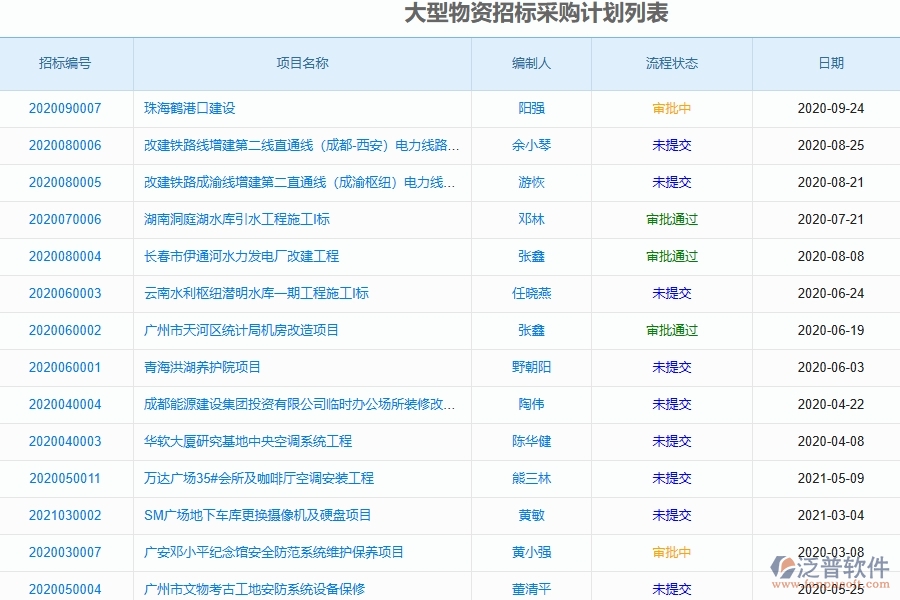Open bid number 2020090007
The width and height of the screenshot is (900, 600).
click(66, 108)
